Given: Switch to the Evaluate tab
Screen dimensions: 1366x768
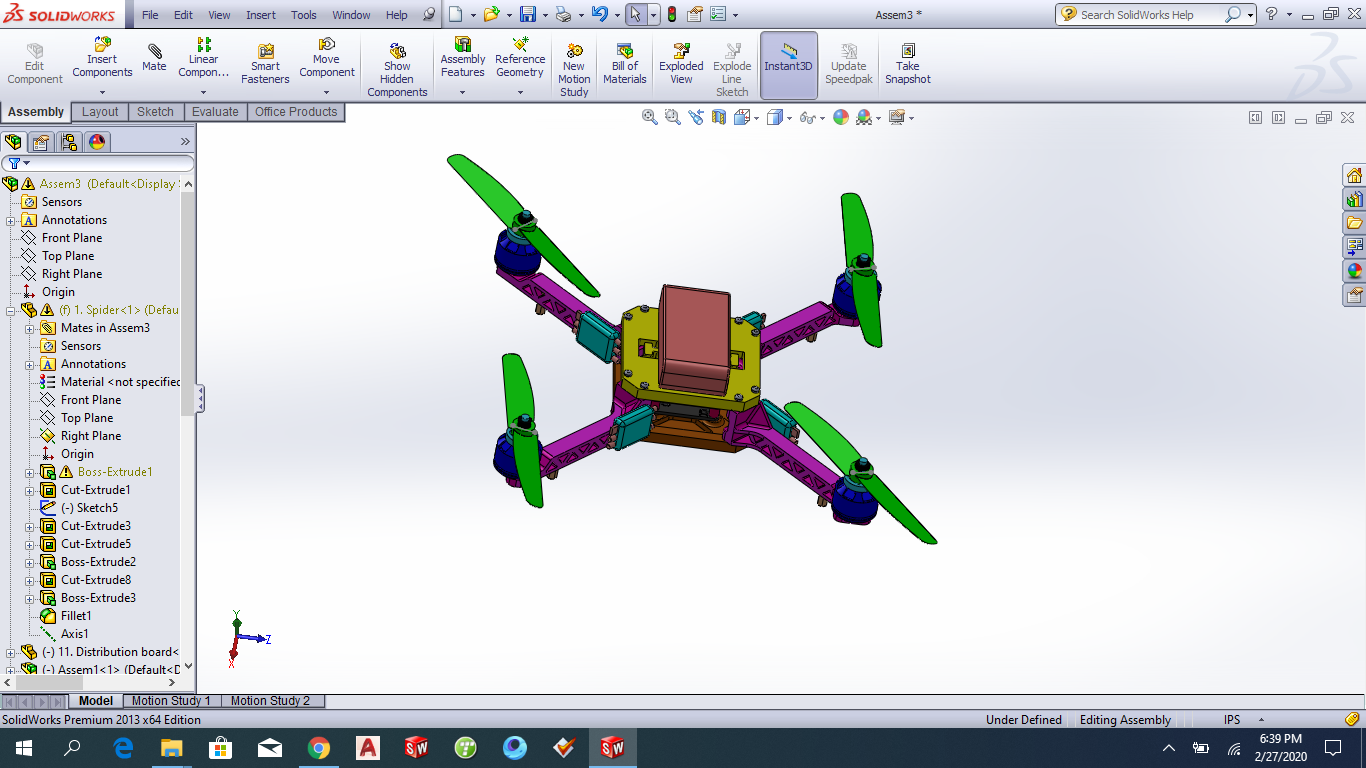Looking at the screenshot, I should pos(215,112).
